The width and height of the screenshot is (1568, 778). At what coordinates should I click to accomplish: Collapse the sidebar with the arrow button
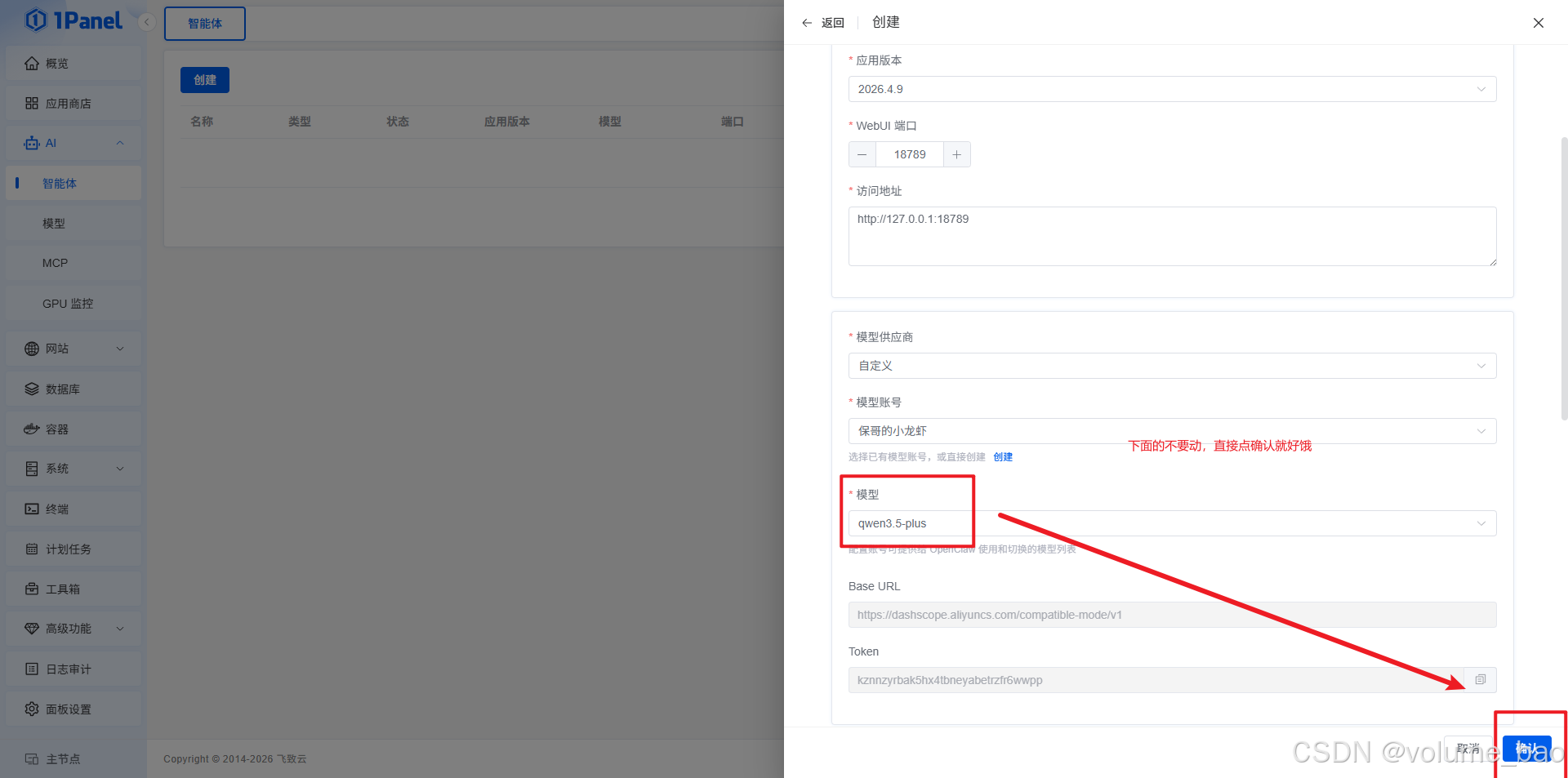tap(147, 22)
